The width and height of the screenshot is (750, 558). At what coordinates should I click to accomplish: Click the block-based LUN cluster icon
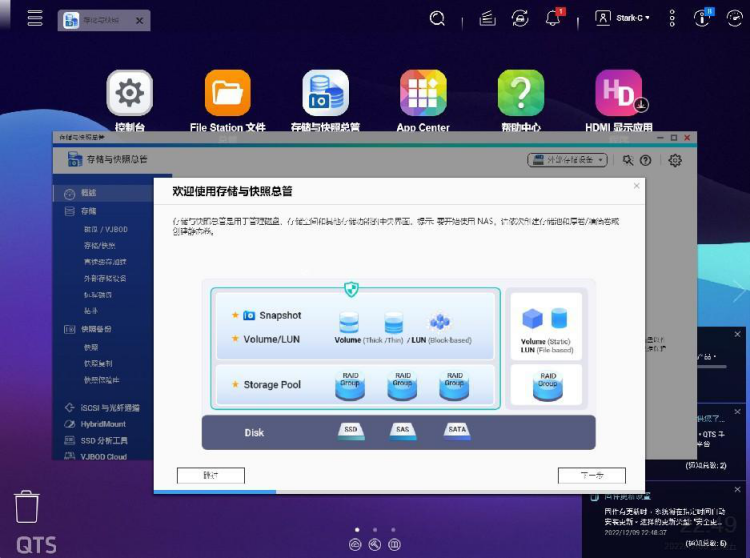(x=440, y=322)
